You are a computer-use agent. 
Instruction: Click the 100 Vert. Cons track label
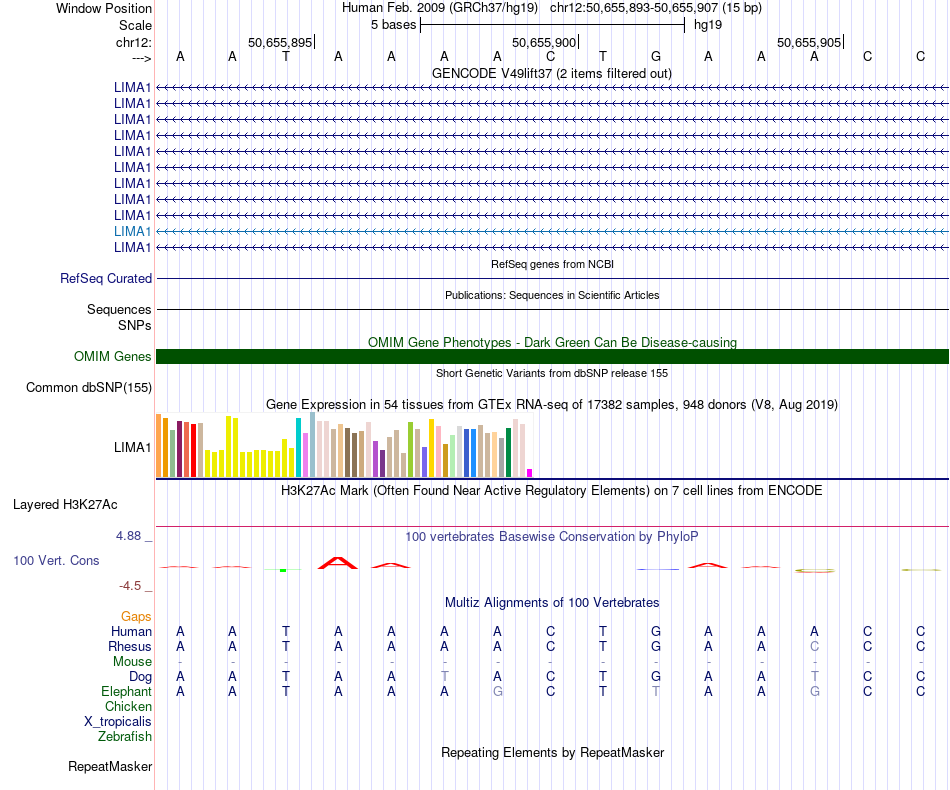56,560
